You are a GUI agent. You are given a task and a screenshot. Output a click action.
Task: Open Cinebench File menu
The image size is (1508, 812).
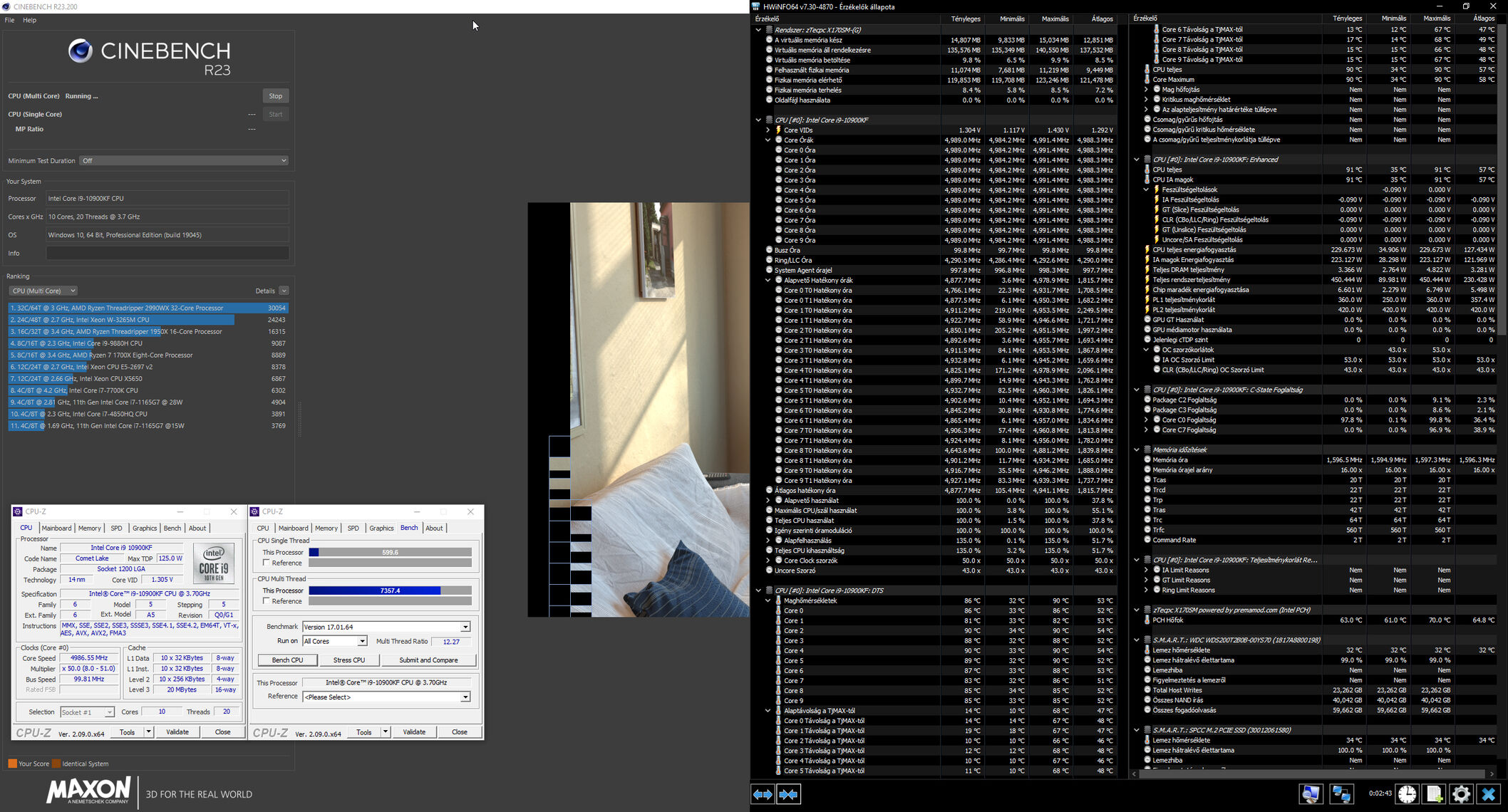(9, 20)
